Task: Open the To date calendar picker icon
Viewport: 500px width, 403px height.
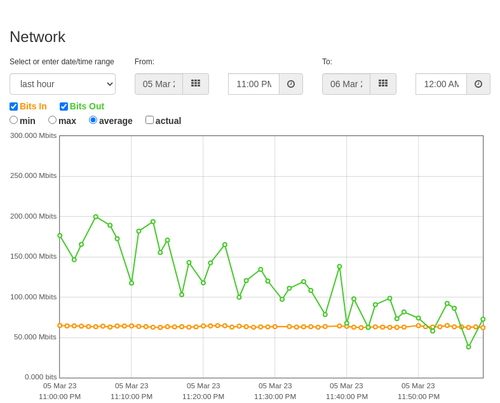Action: tap(383, 84)
